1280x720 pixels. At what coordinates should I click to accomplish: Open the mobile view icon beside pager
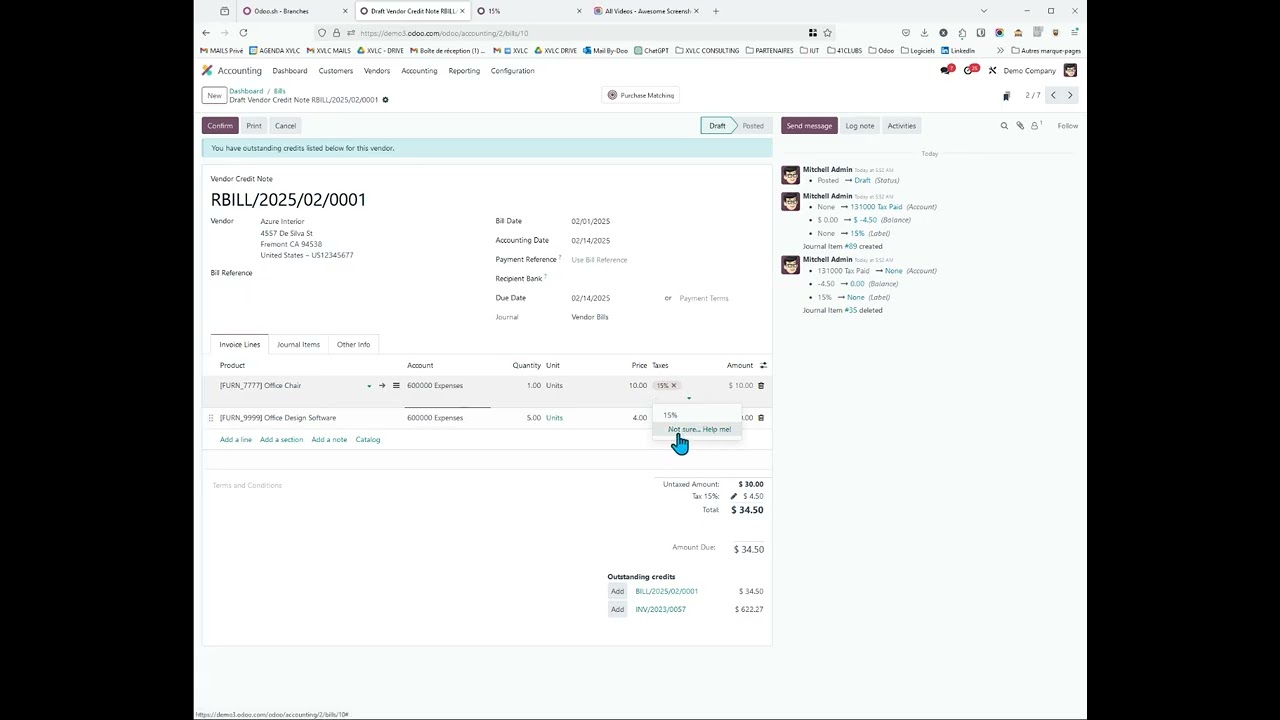(1006, 96)
